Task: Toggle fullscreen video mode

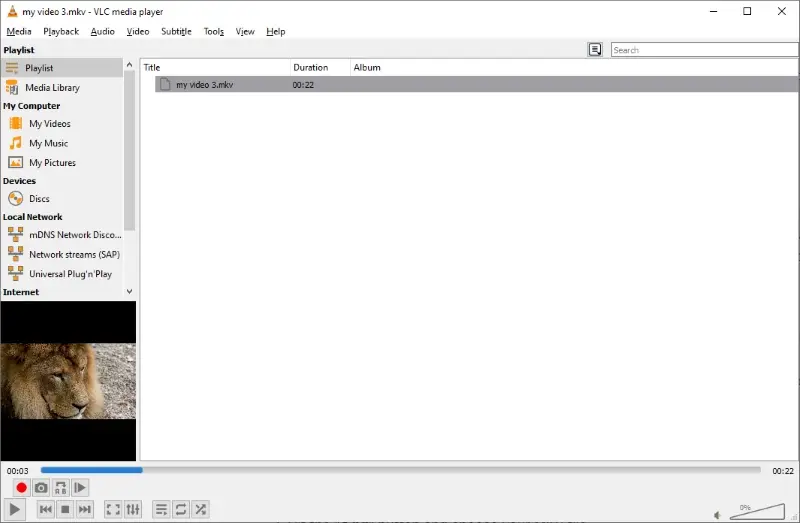Action: click(113, 510)
